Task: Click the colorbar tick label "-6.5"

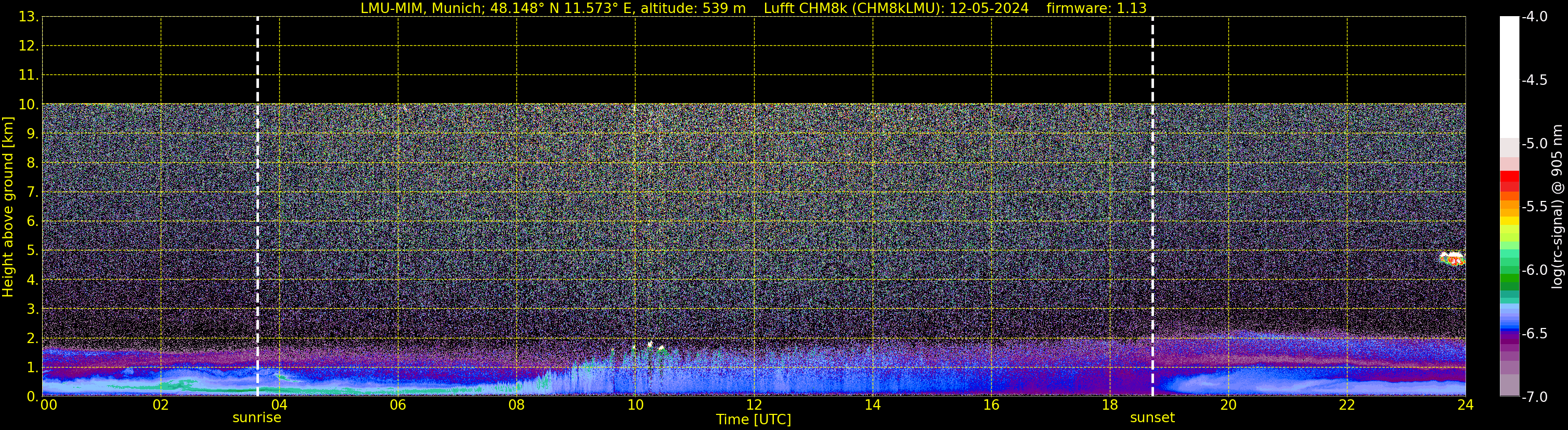Action: (x=1535, y=333)
